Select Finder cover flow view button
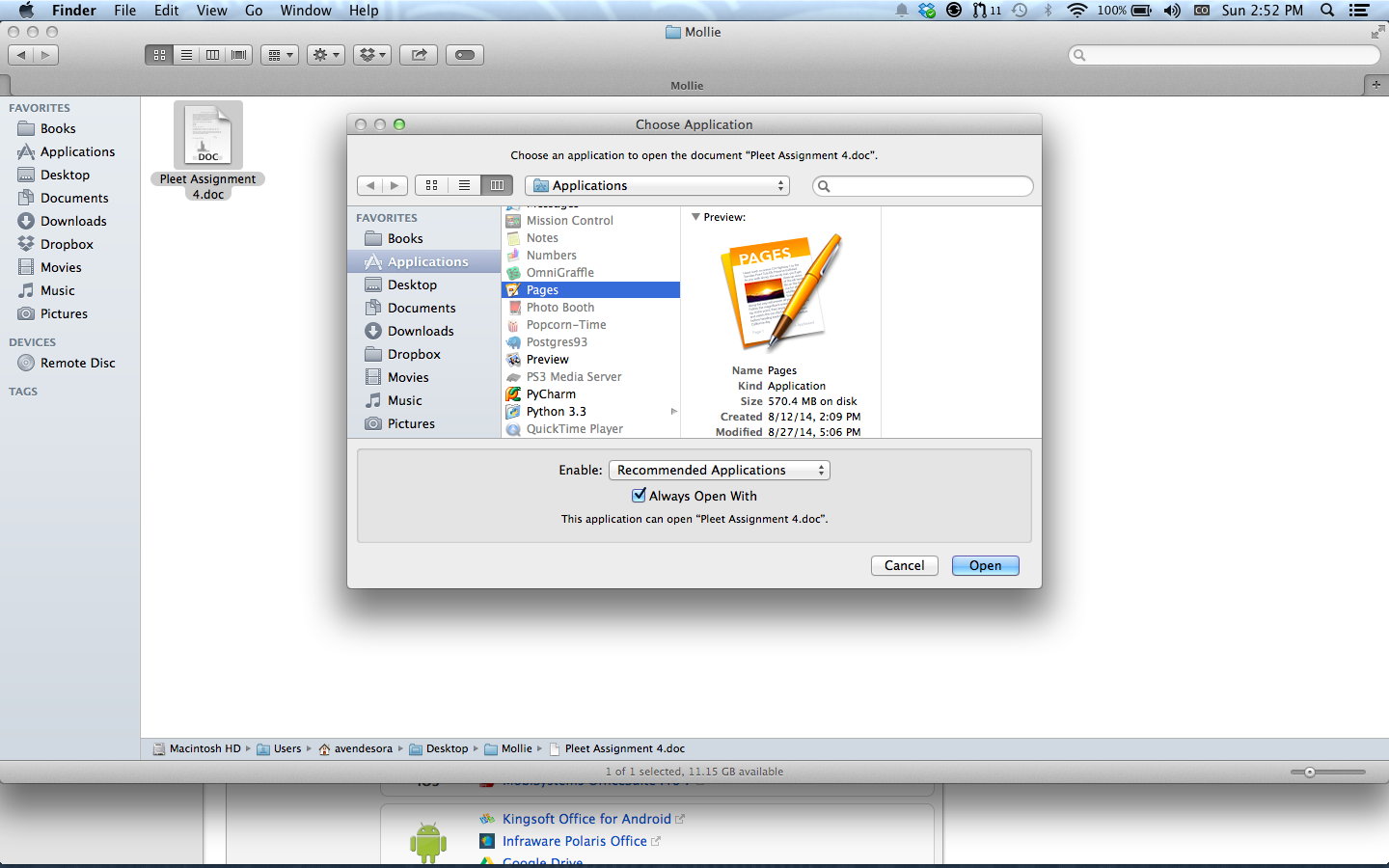Viewport: 1389px width, 868px height. [239, 55]
